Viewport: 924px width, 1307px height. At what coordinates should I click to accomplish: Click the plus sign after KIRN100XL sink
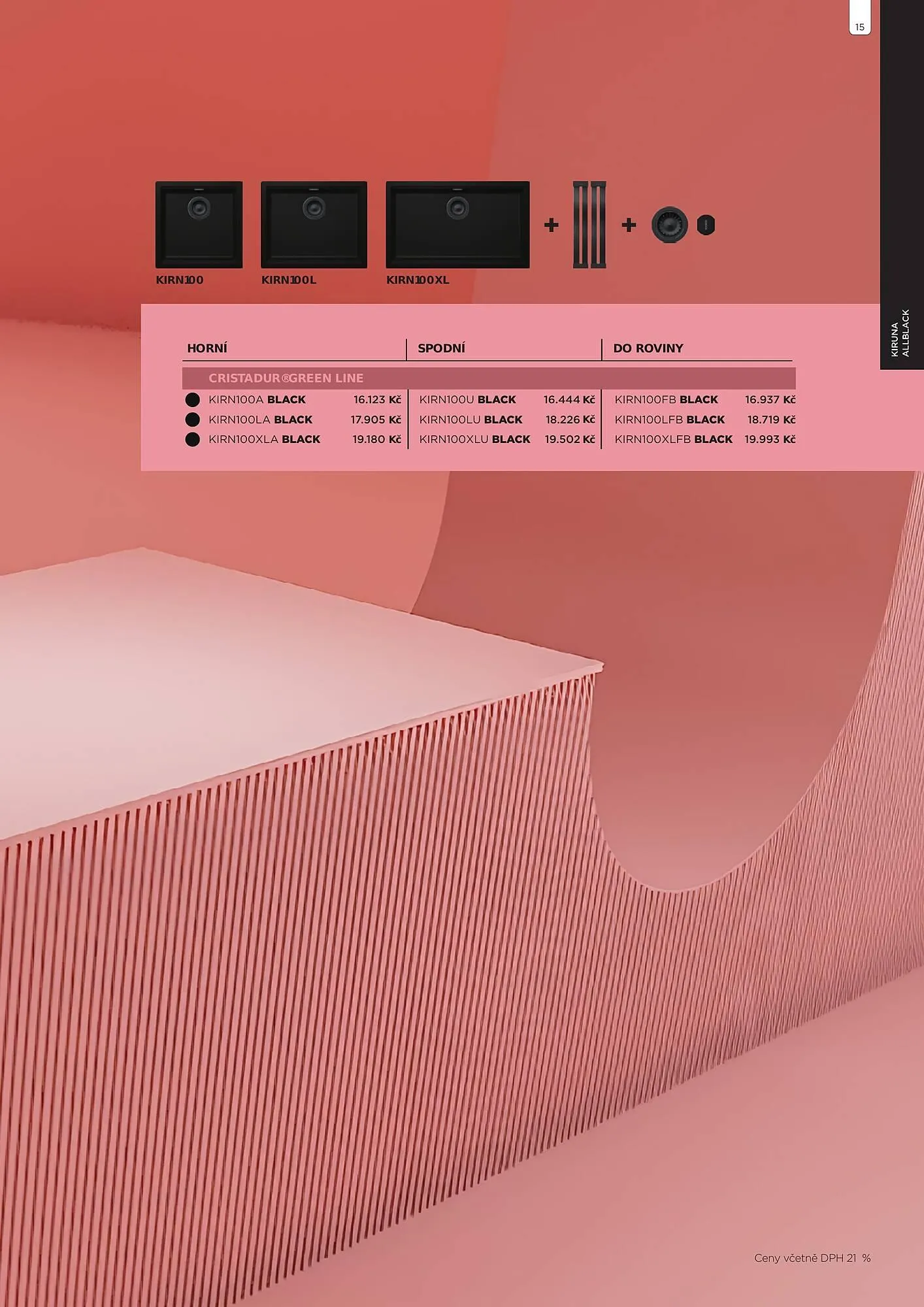551,225
